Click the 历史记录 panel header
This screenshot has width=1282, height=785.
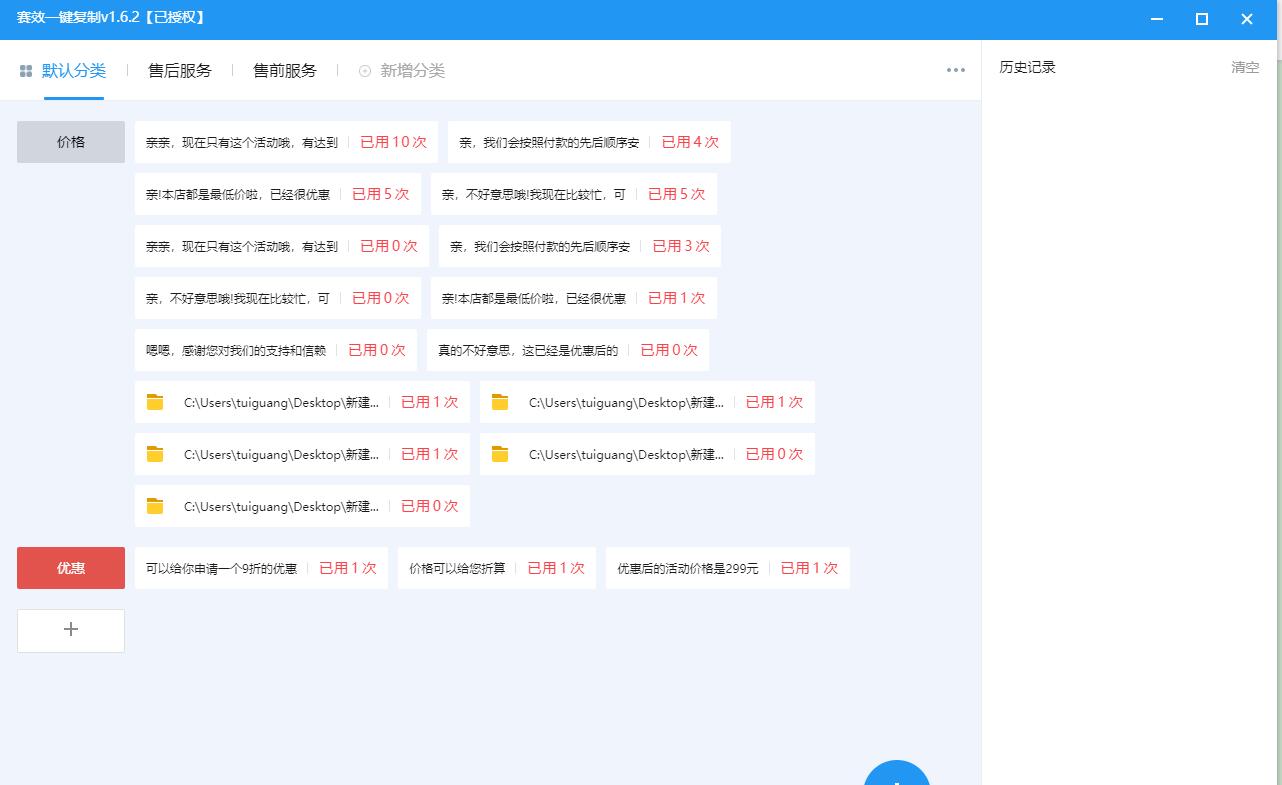coord(1029,67)
